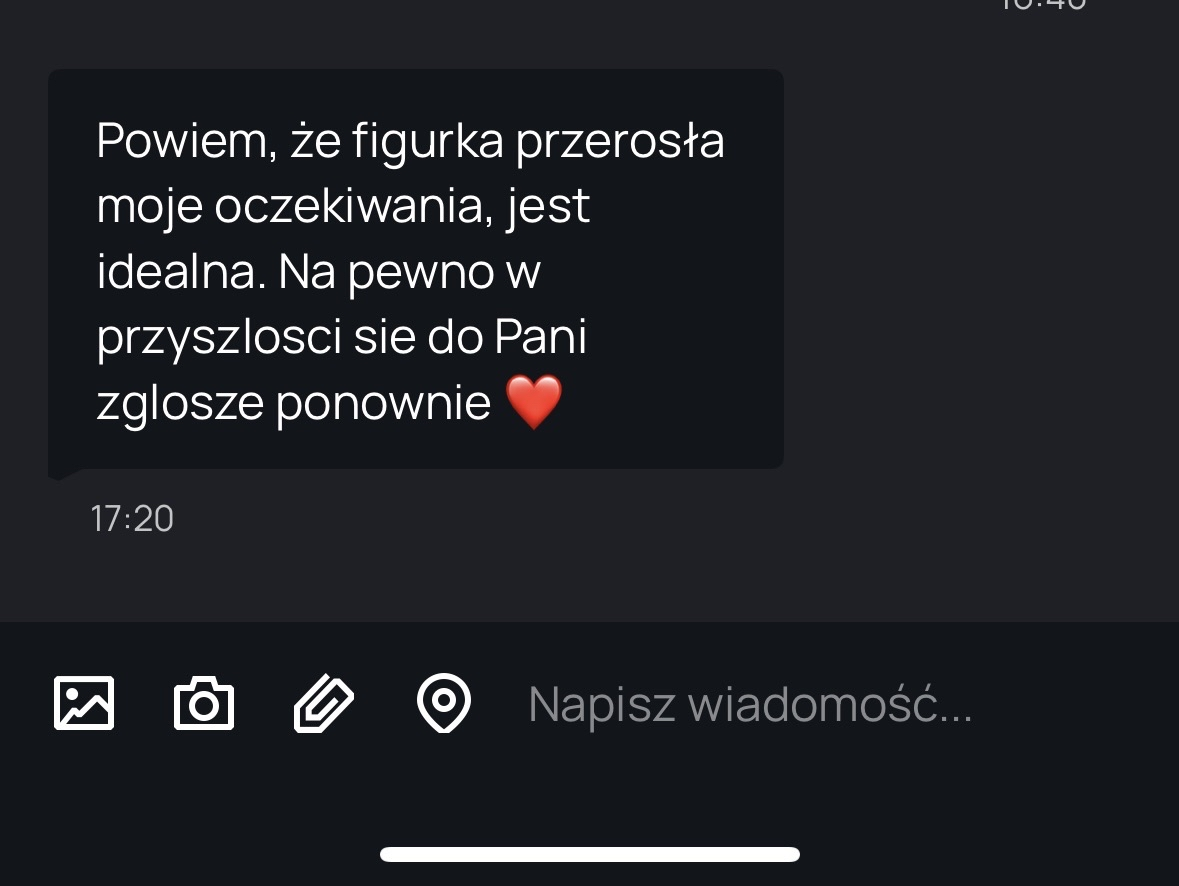
Task: Tap the home indicator bar at bottom
Action: 590,854
